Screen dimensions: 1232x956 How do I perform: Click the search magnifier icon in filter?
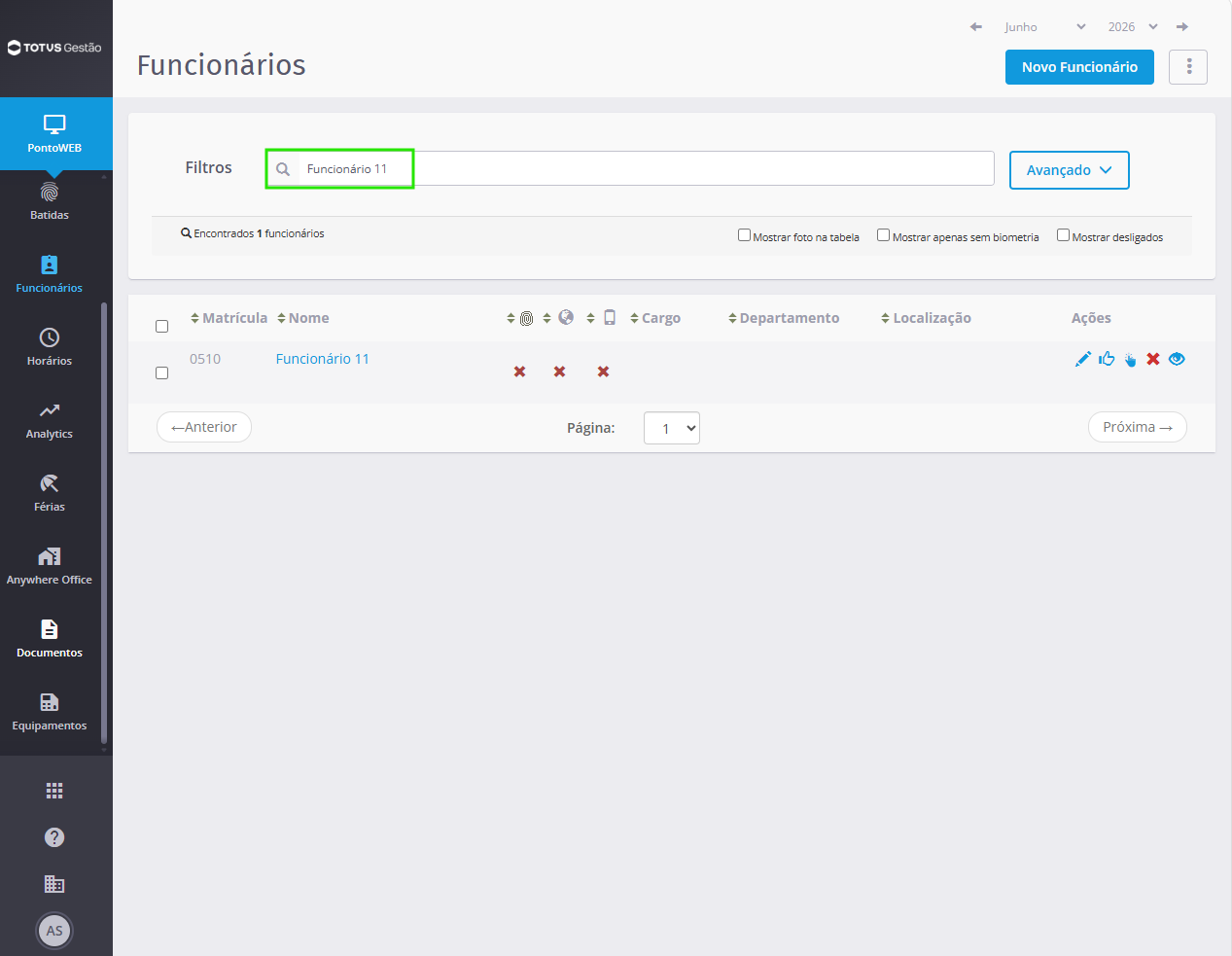coord(283,169)
